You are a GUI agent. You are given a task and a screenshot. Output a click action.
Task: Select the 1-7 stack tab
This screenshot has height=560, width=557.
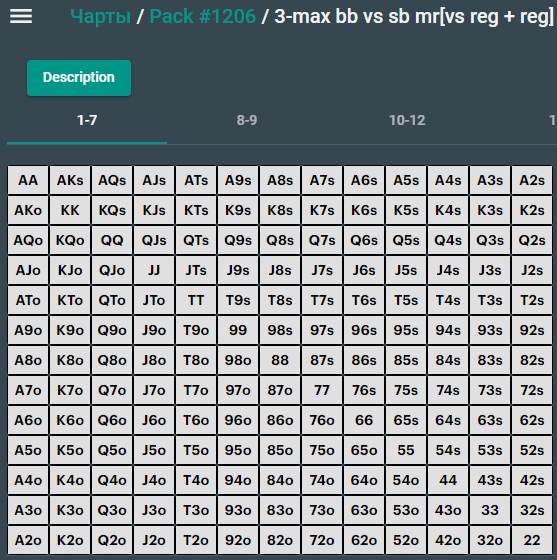coord(87,121)
